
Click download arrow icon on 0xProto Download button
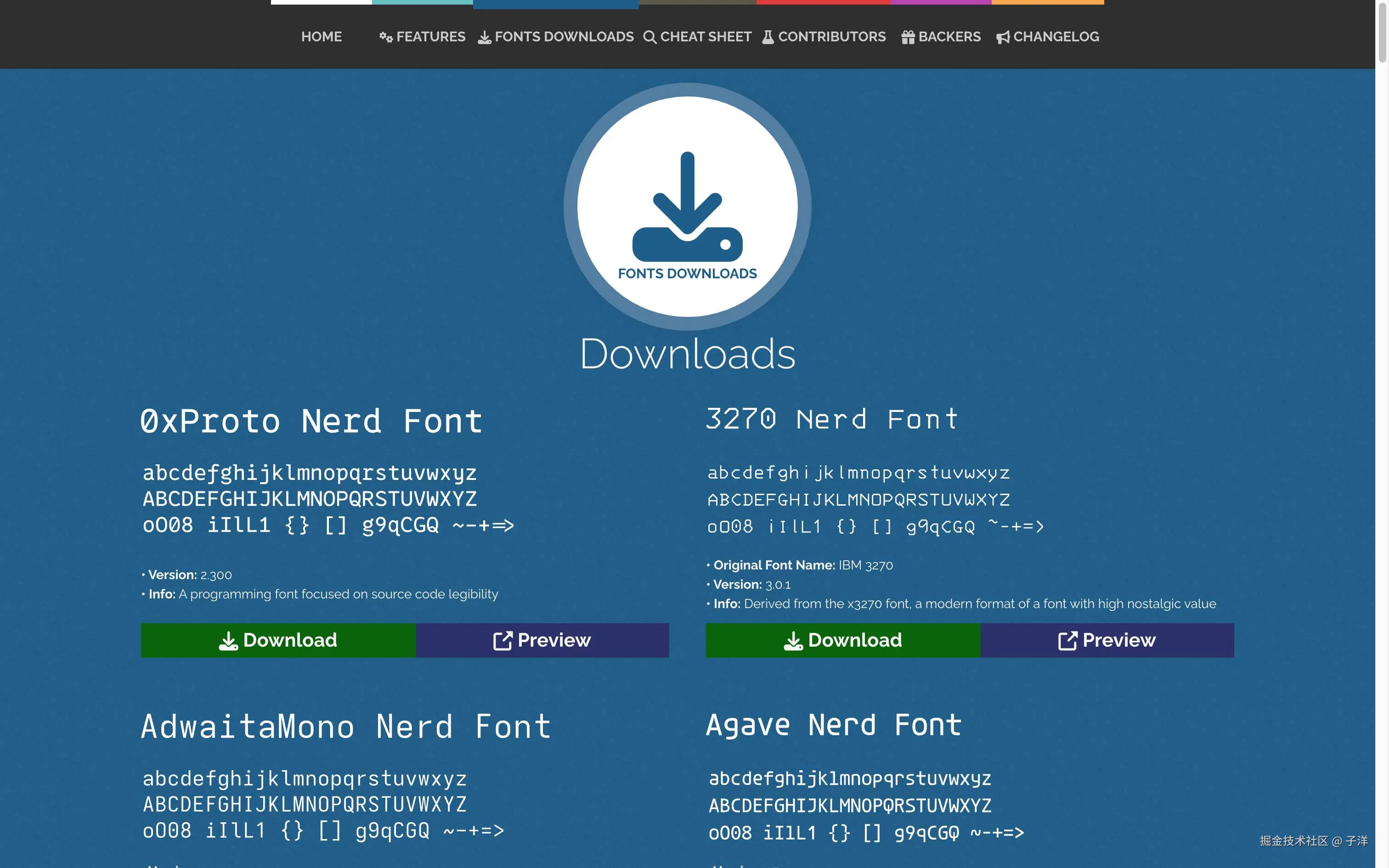click(x=228, y=641)
